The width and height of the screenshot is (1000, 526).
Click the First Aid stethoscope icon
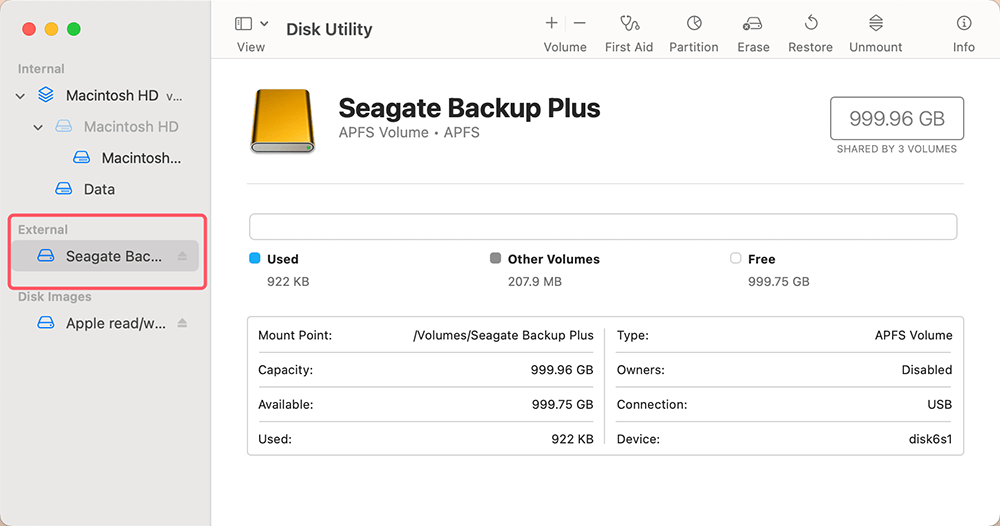(629, 24)
